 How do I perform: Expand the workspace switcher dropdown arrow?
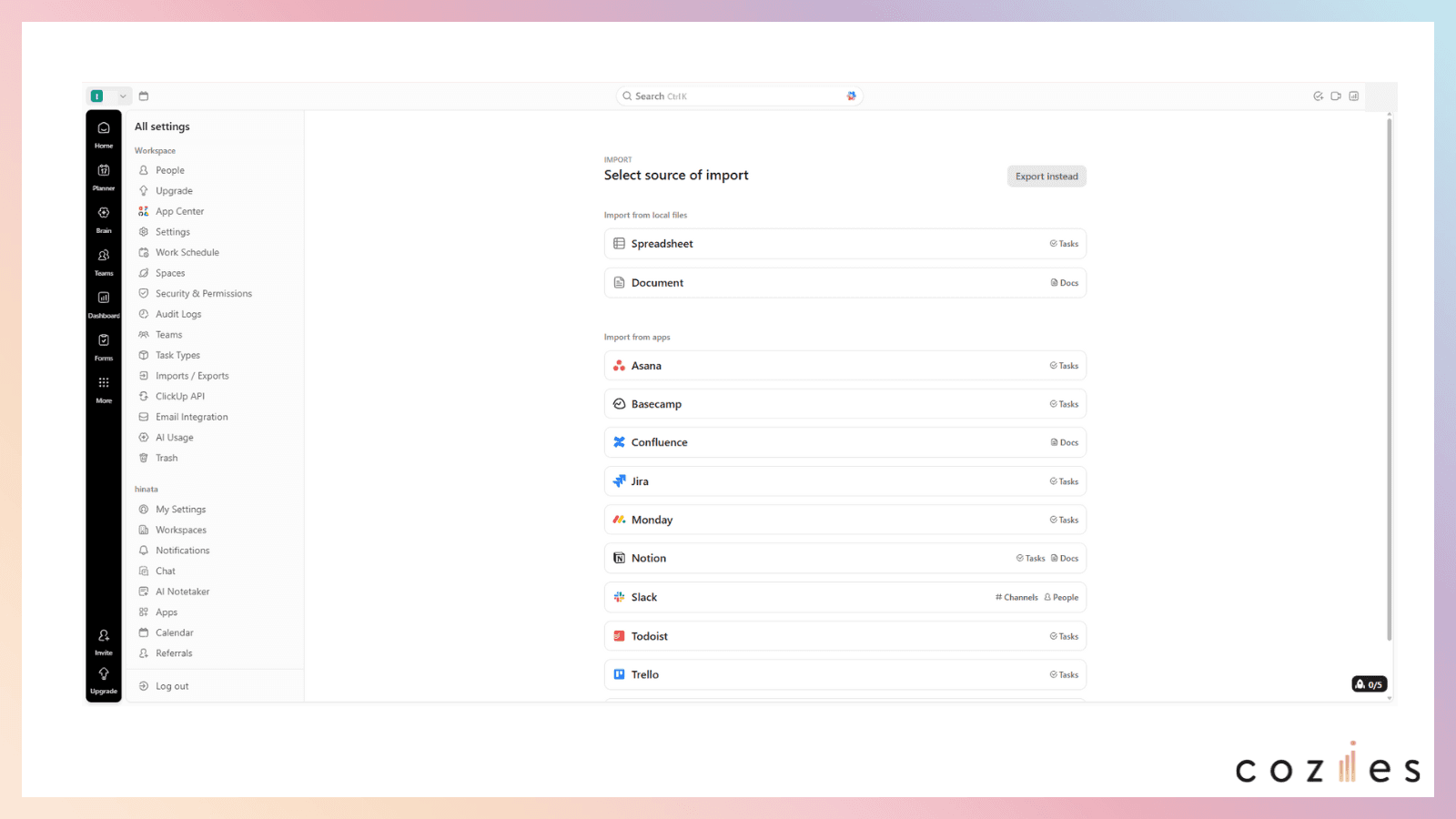[x=123, y=96]
